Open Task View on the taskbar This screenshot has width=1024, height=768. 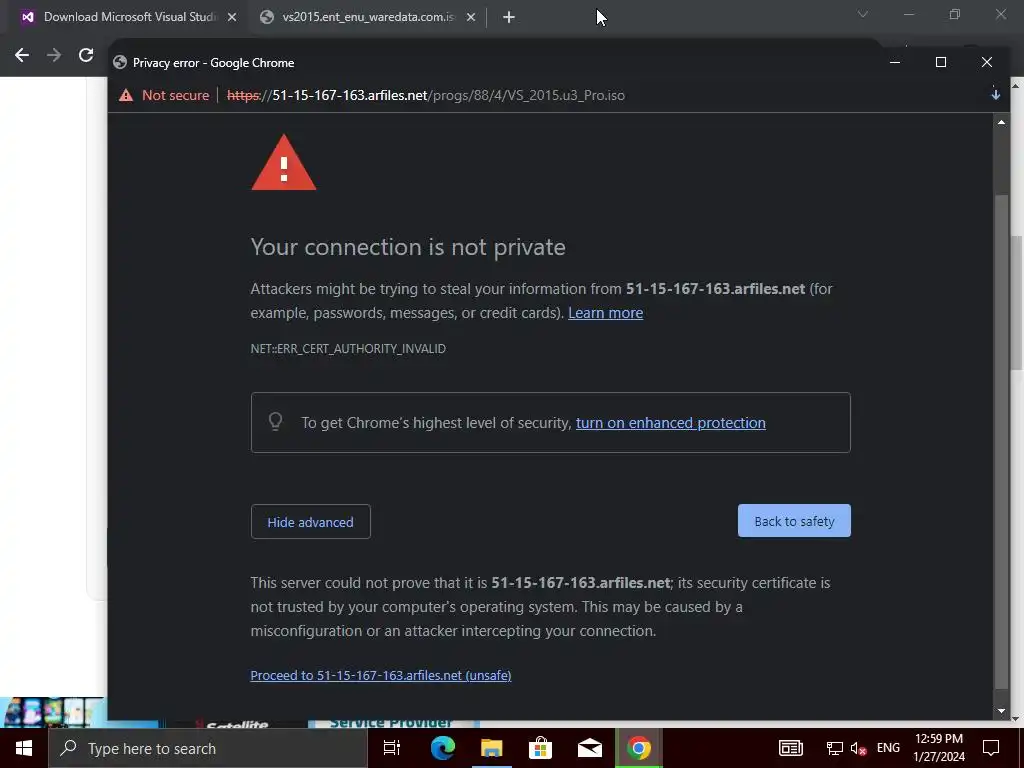(392, 748)
